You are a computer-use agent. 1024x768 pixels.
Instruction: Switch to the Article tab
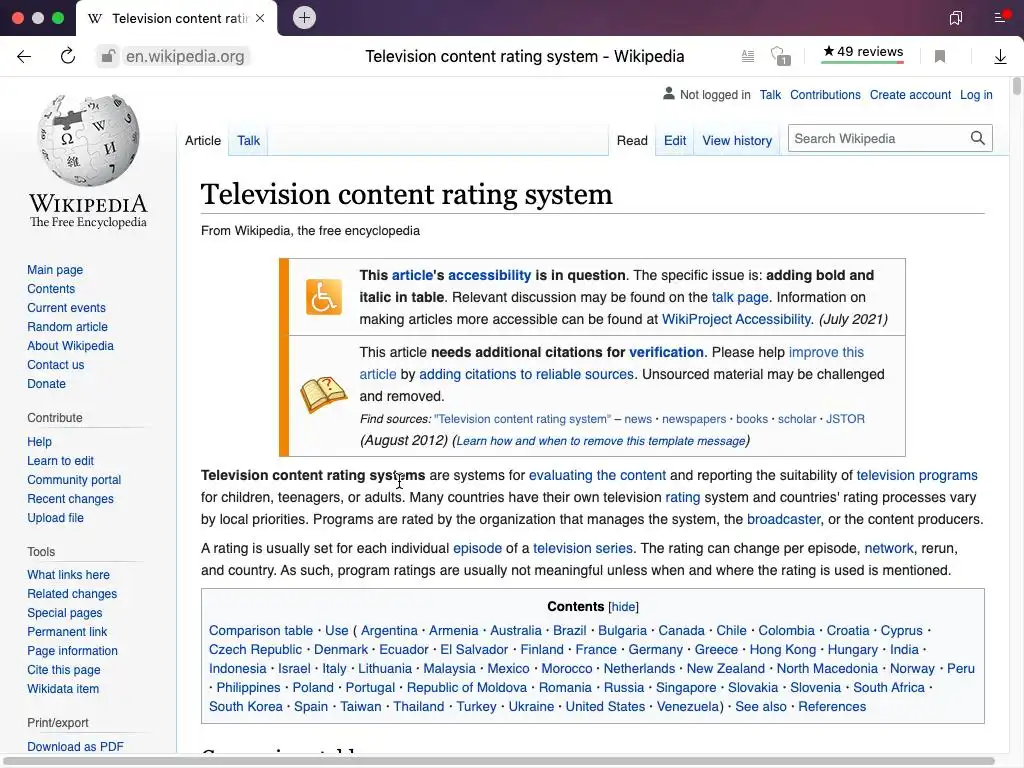(x=202, y=140)
